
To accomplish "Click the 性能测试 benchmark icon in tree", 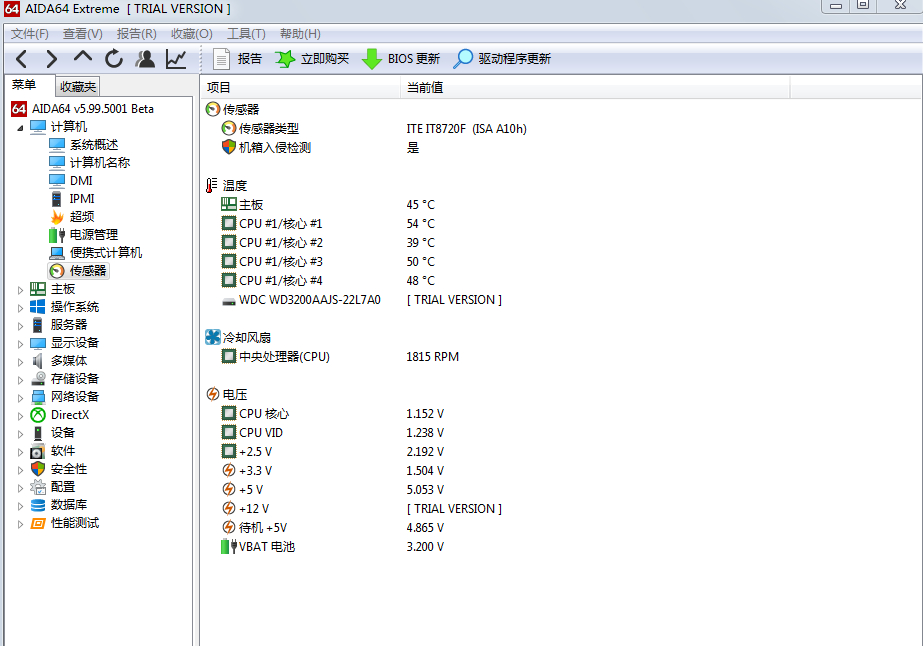I will click(x=38, y=524).
